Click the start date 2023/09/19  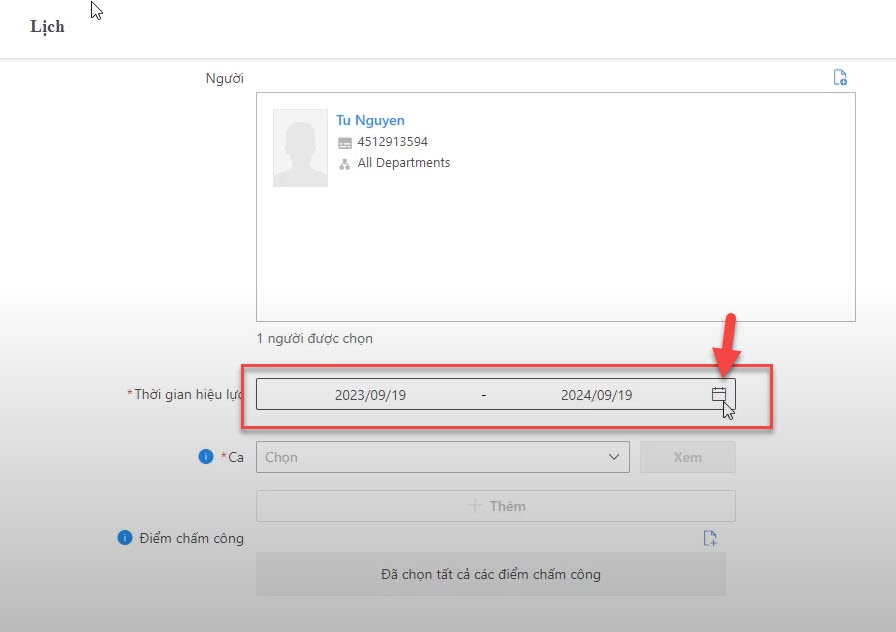(x=370, y=395)
